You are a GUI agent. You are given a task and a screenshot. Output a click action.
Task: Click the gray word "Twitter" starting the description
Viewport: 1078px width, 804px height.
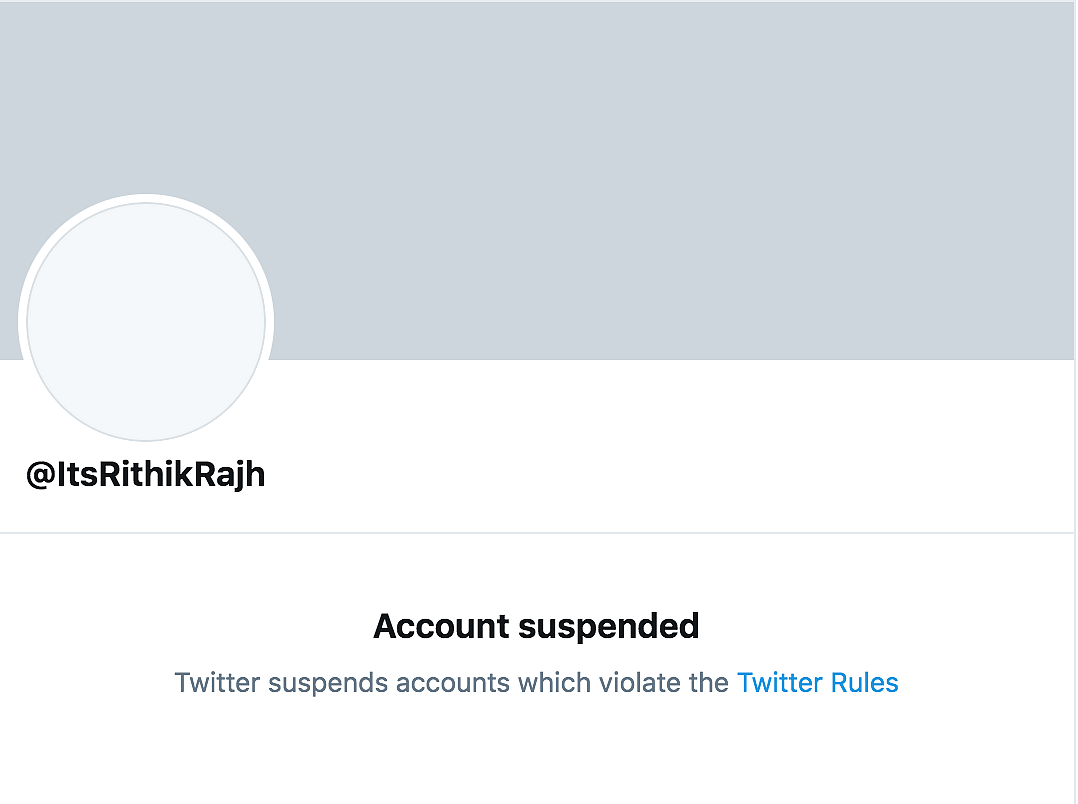pyautogui.click(x=217, y=683)
